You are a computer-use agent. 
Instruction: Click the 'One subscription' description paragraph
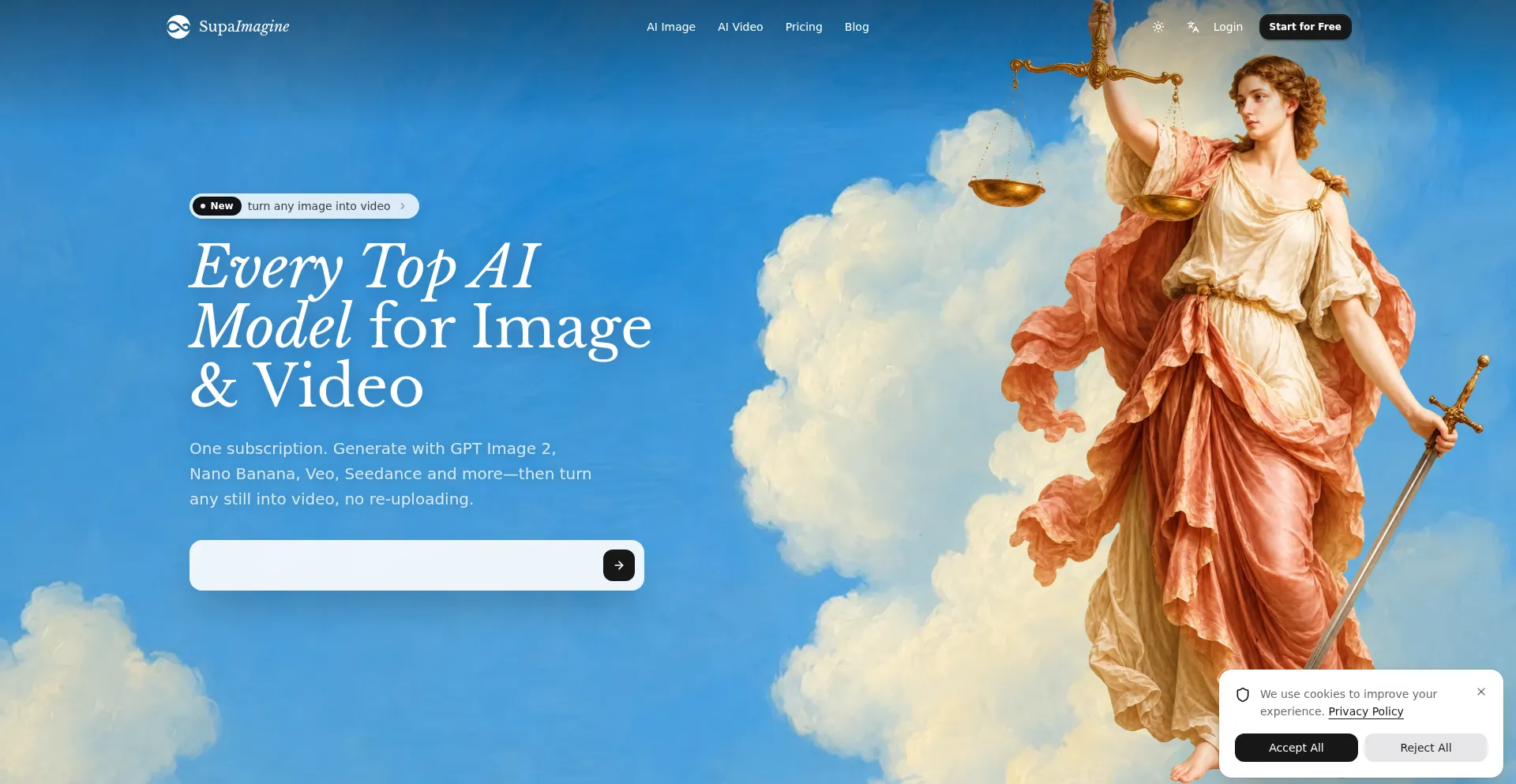[391, 474]
